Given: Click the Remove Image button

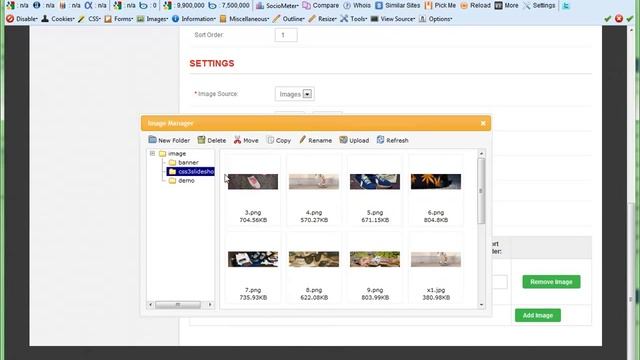Looking at the screenshot, I should click(551, 282).
